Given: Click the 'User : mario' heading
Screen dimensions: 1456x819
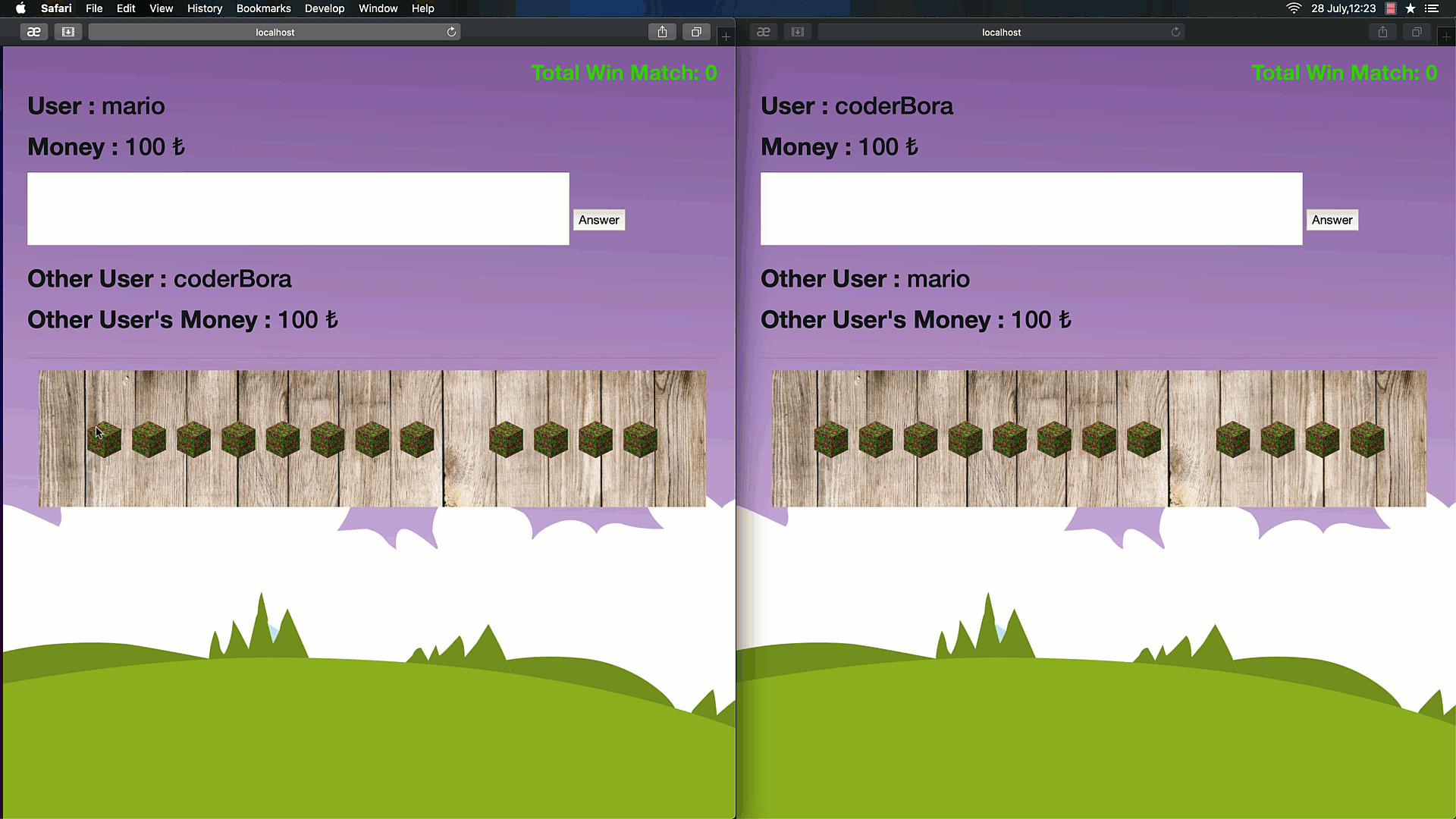Looking at the screenshot, I should (x=96, y=106).
